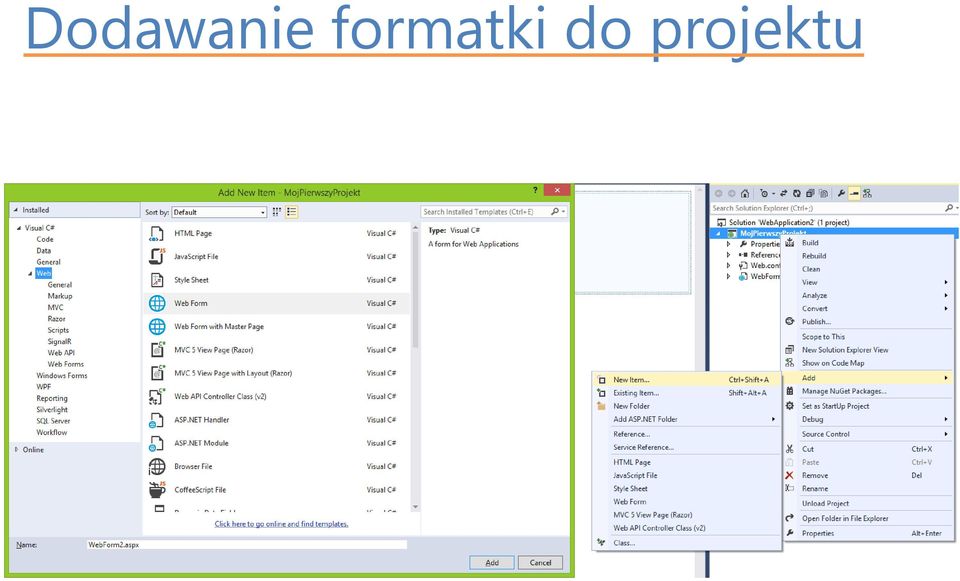Click the Browser File template icon
The height and width of the screenshot is (581, 960).
157,467
